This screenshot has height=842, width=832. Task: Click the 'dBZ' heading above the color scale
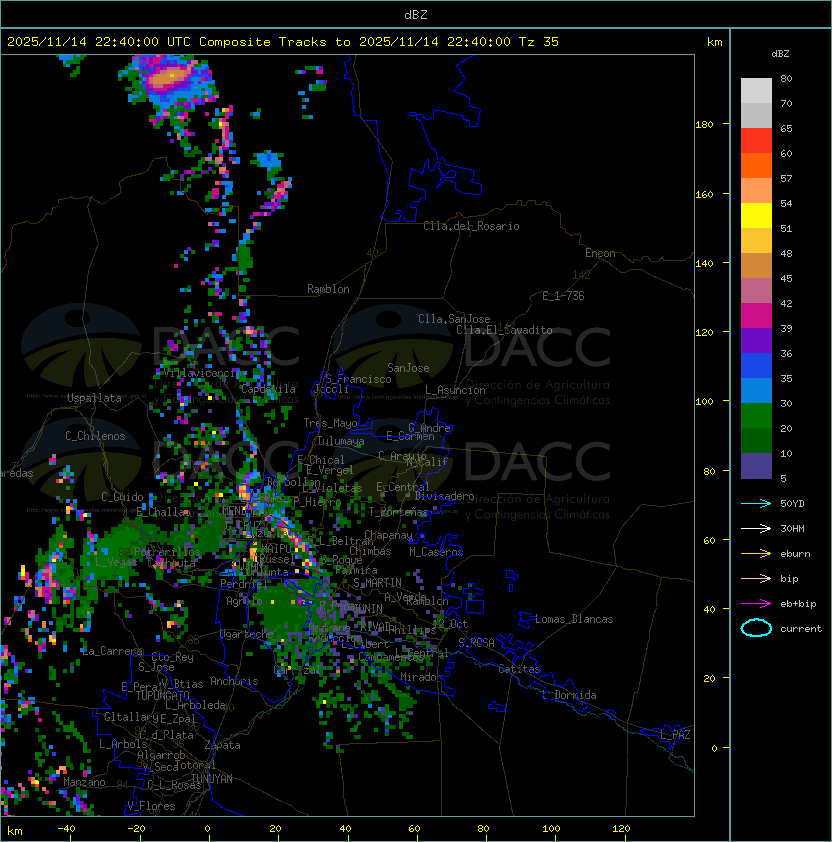point(780,54)
